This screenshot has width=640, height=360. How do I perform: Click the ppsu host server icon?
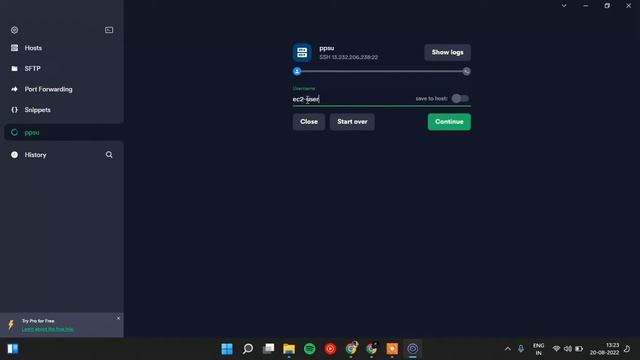point(302,52)
